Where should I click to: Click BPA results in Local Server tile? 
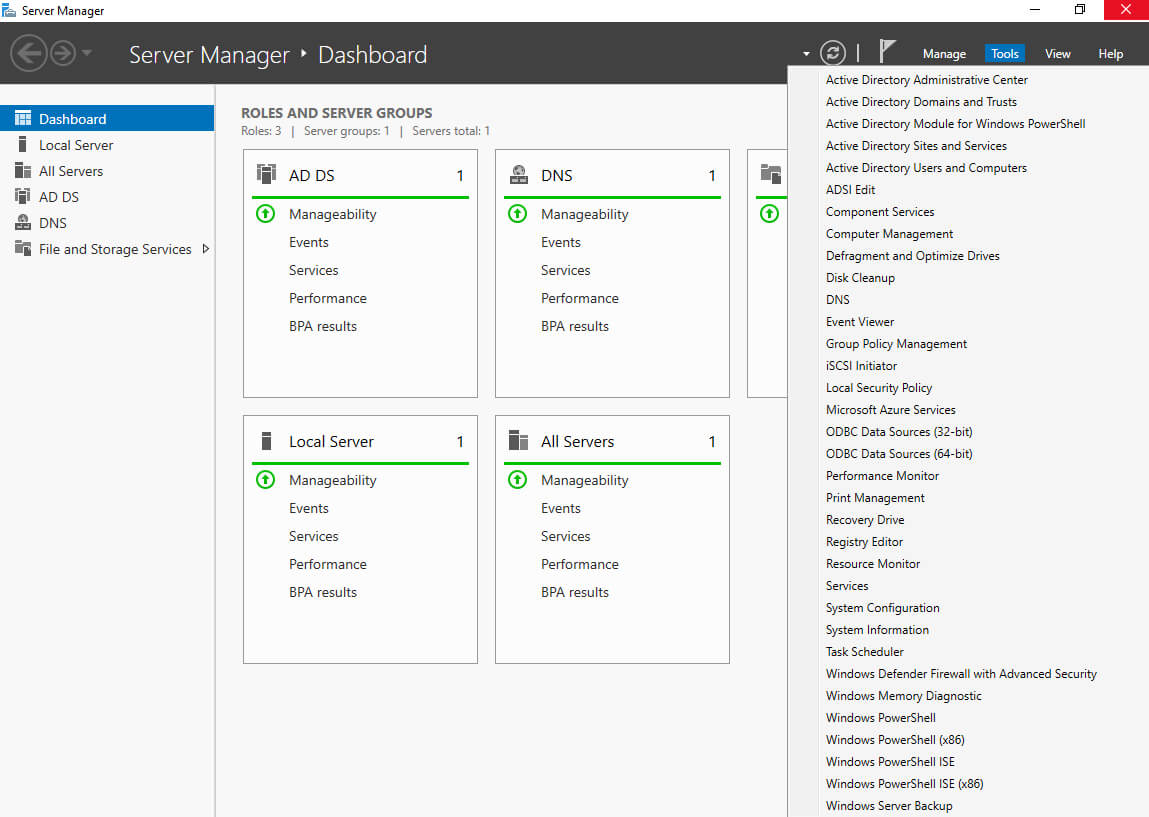[322, 591]
